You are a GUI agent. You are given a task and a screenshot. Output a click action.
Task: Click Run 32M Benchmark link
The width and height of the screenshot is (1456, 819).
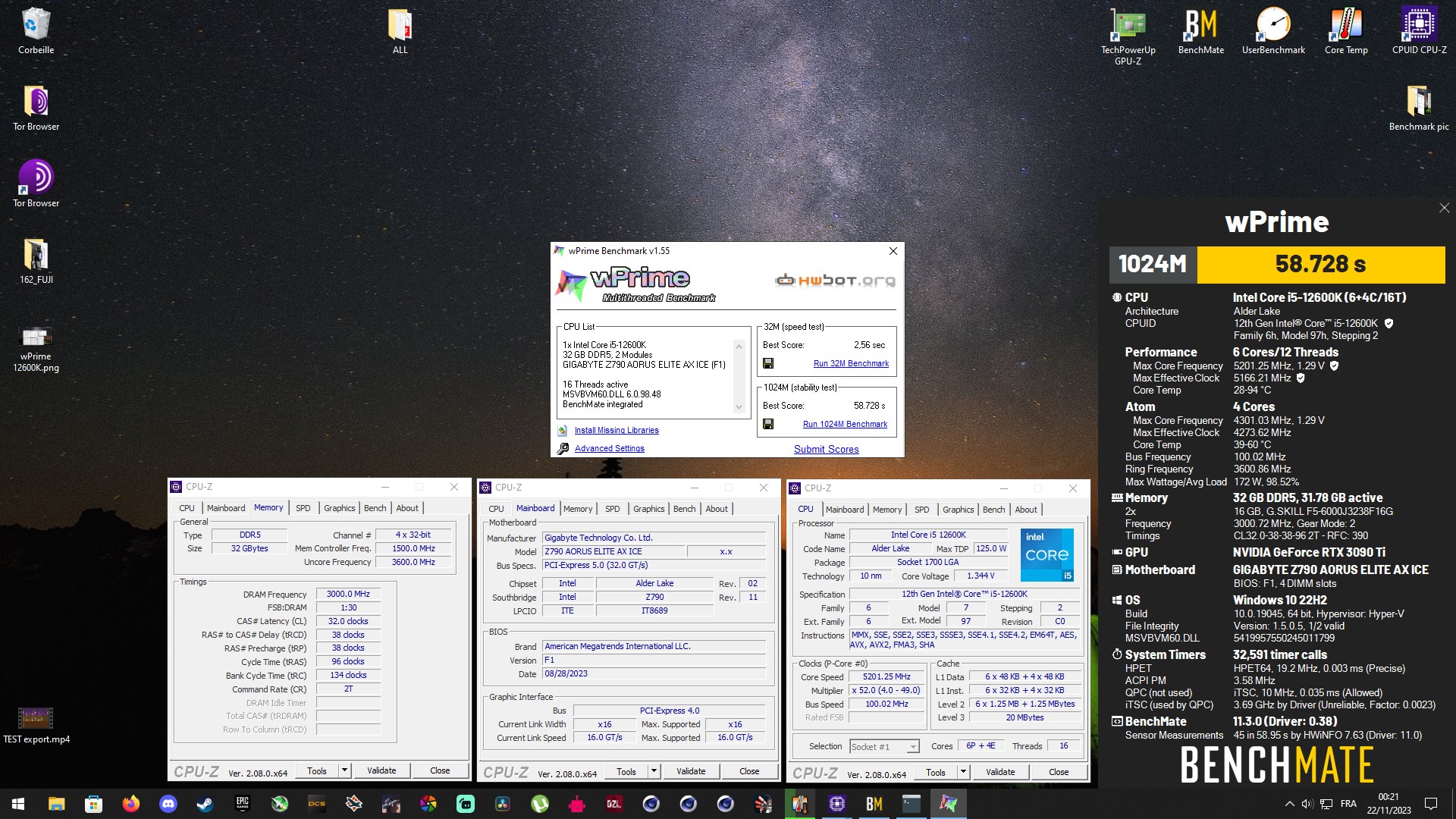click(851, 363)
